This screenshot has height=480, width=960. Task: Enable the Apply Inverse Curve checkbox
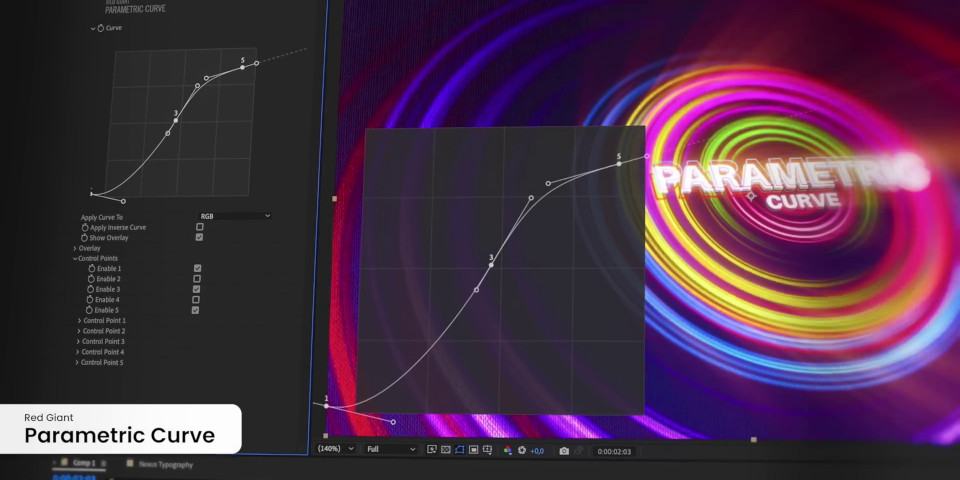click(x=199, y=227)
